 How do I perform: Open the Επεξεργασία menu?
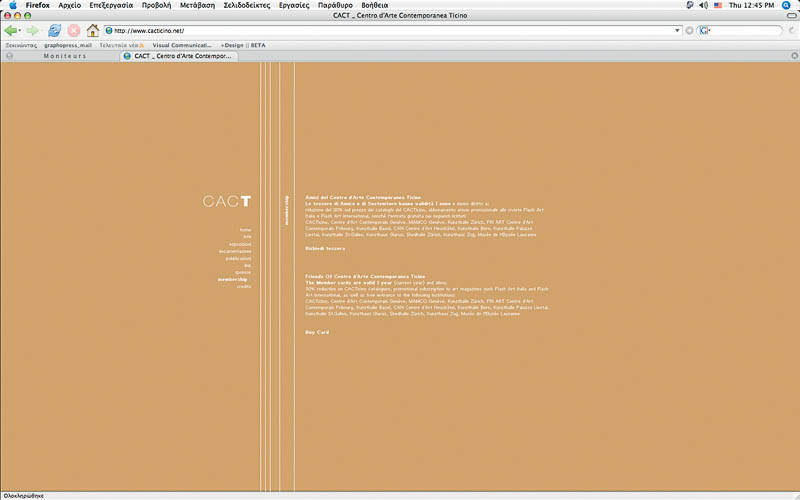click(x=111, y=5)
